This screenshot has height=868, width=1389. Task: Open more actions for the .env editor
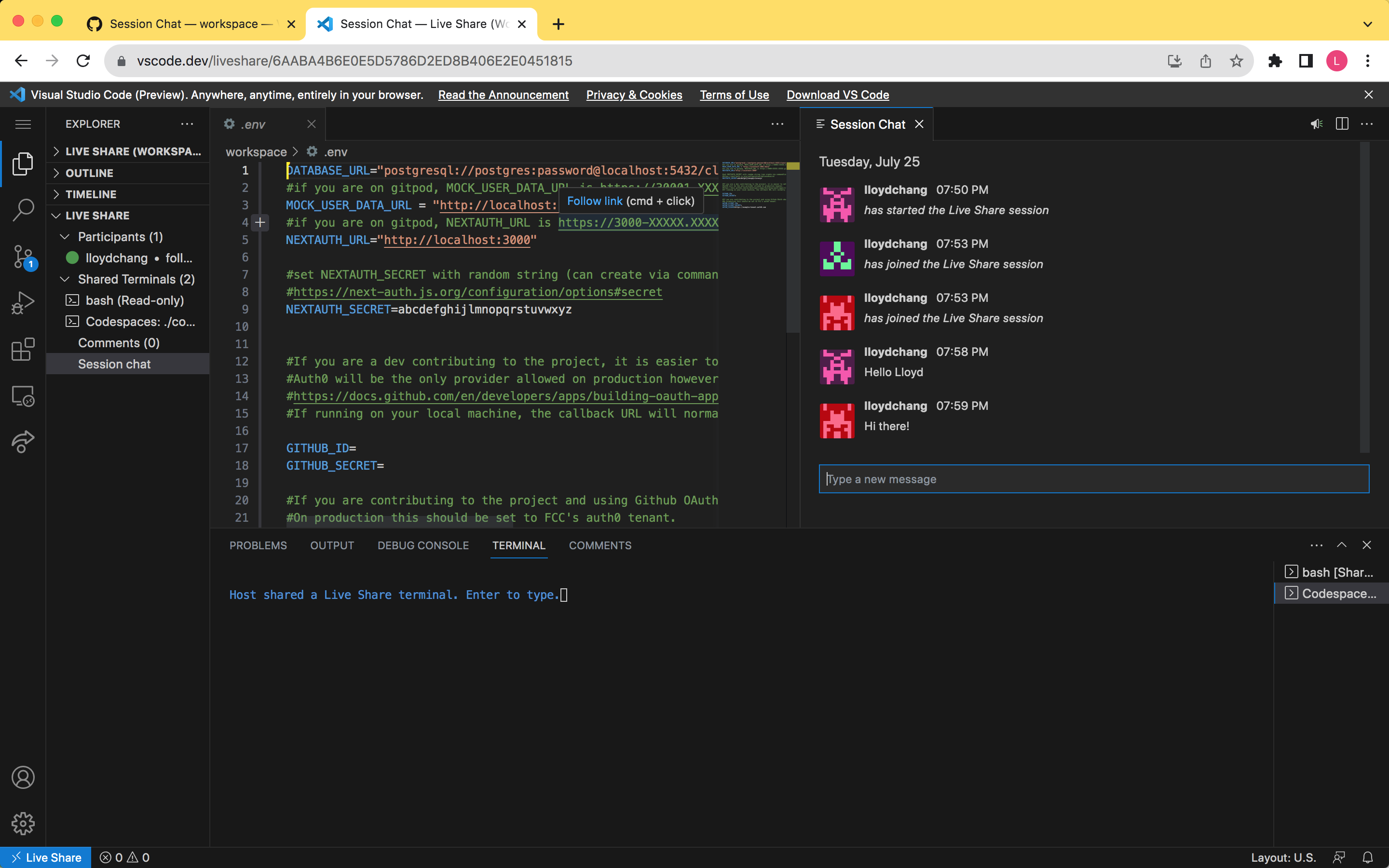778,124
